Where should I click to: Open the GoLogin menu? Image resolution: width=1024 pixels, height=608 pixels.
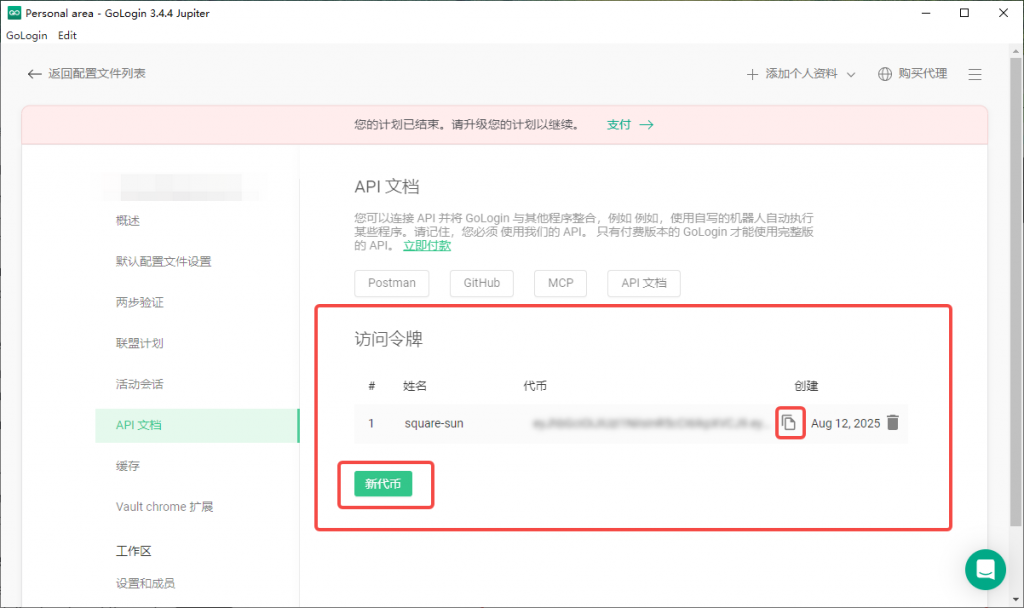[x=27, y=35]
